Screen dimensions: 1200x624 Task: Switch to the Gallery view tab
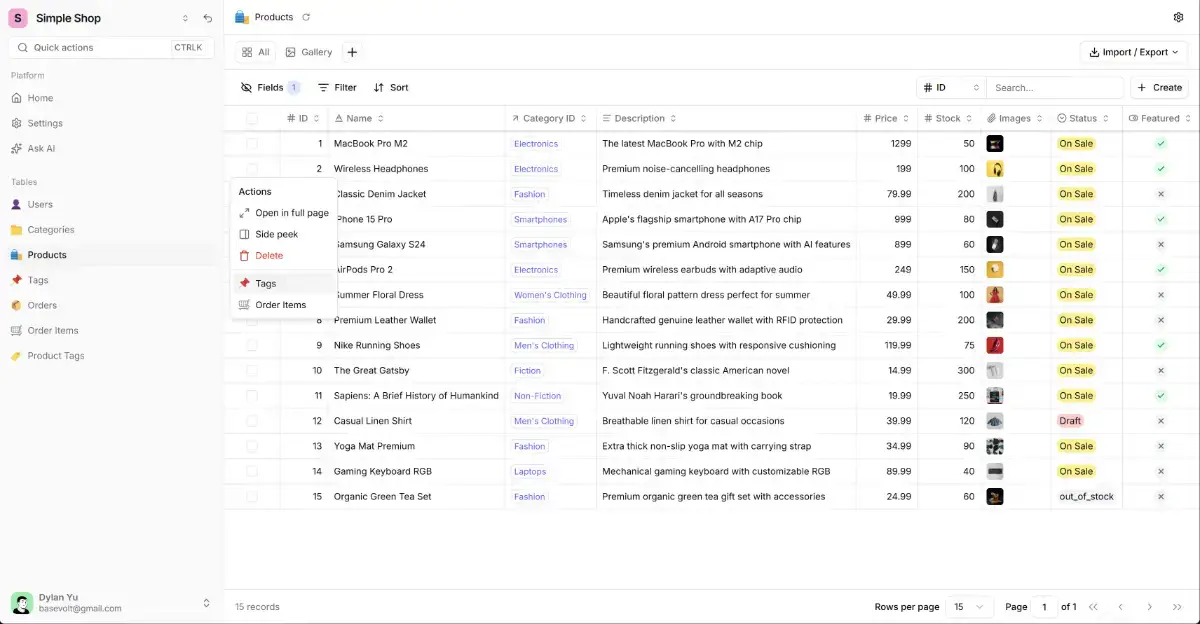308,52
